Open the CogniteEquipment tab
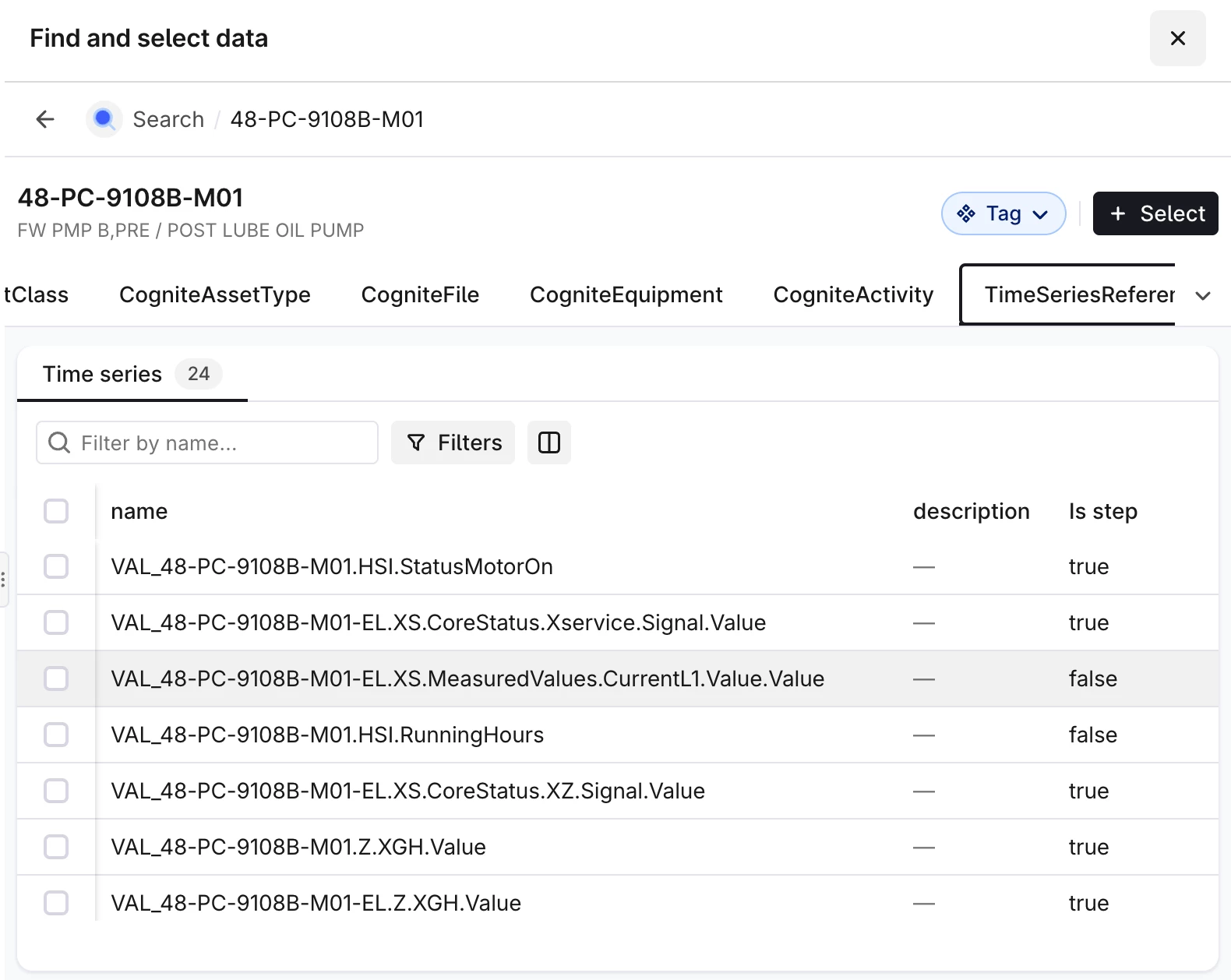Image resolution: width=1231 pixels, height=980 pixels. click(x=626, y=295)
